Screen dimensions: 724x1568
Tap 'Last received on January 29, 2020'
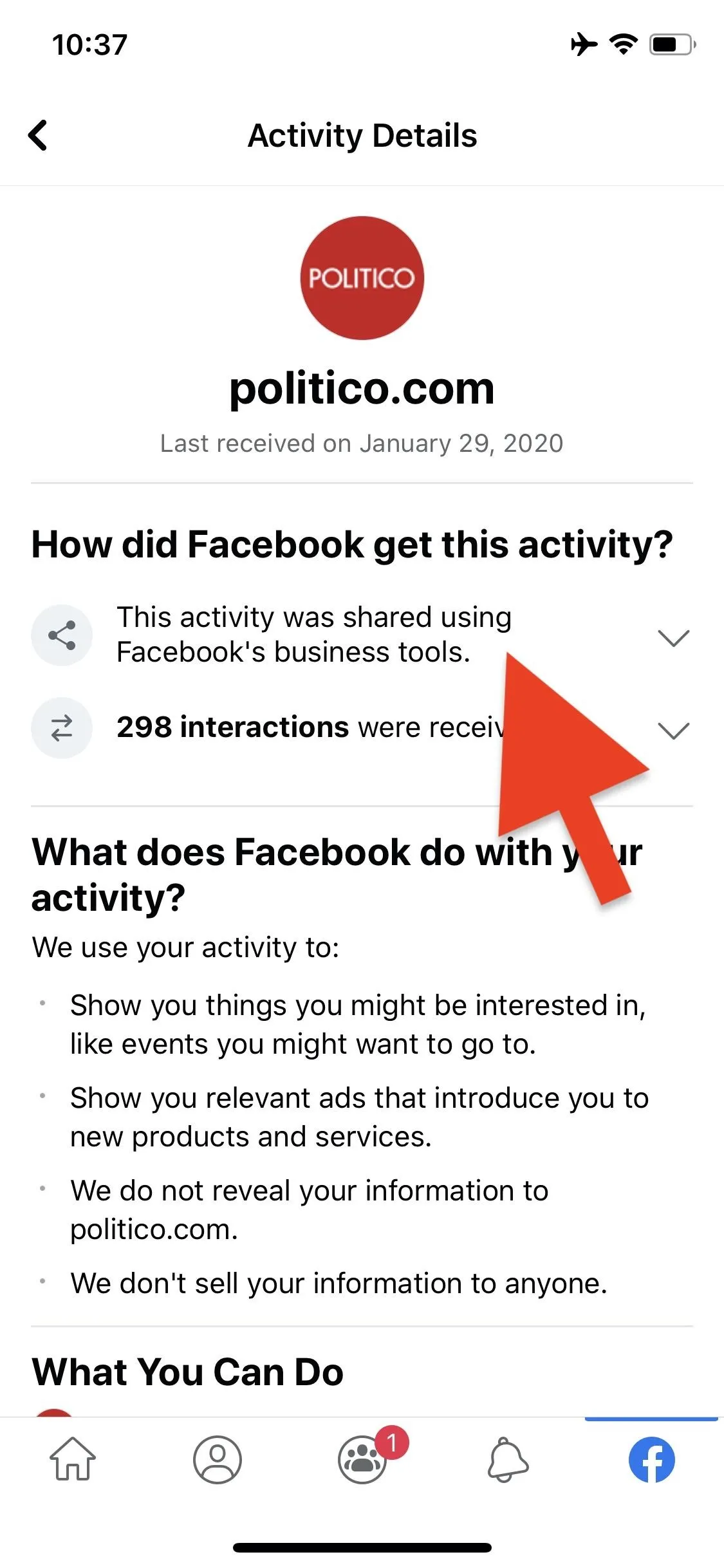tap(362, 443)
